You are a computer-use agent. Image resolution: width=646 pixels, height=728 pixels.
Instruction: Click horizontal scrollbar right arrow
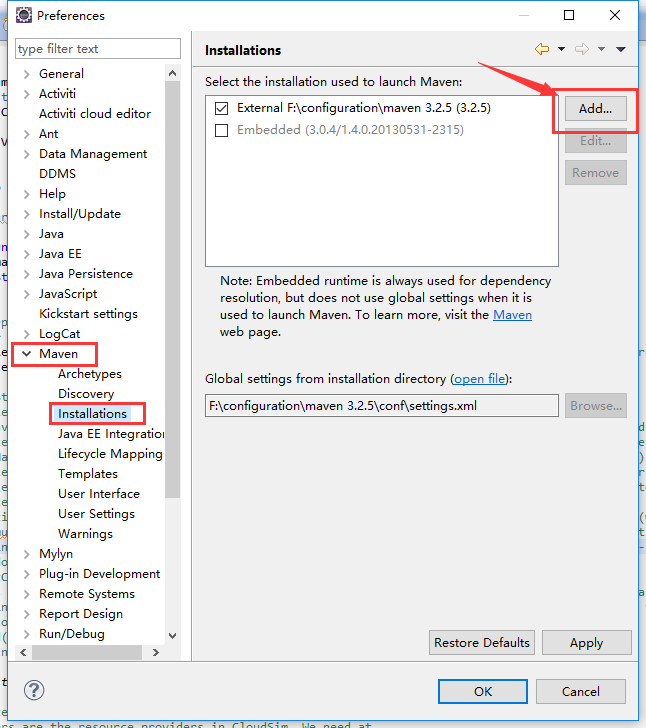[156, 652]
